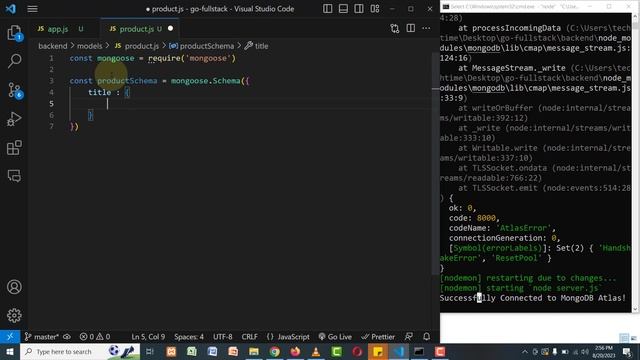Click the Prettier status bar item
This screenshot has width=640, height=360.
tap(378, 337)
